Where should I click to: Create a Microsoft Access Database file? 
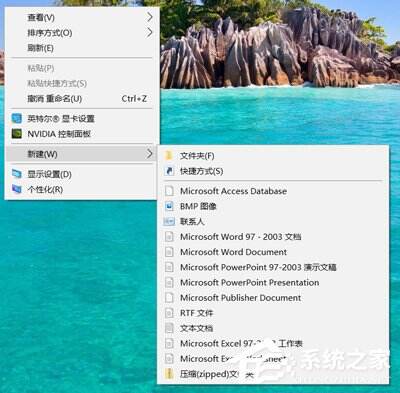(x=273, y=191)
